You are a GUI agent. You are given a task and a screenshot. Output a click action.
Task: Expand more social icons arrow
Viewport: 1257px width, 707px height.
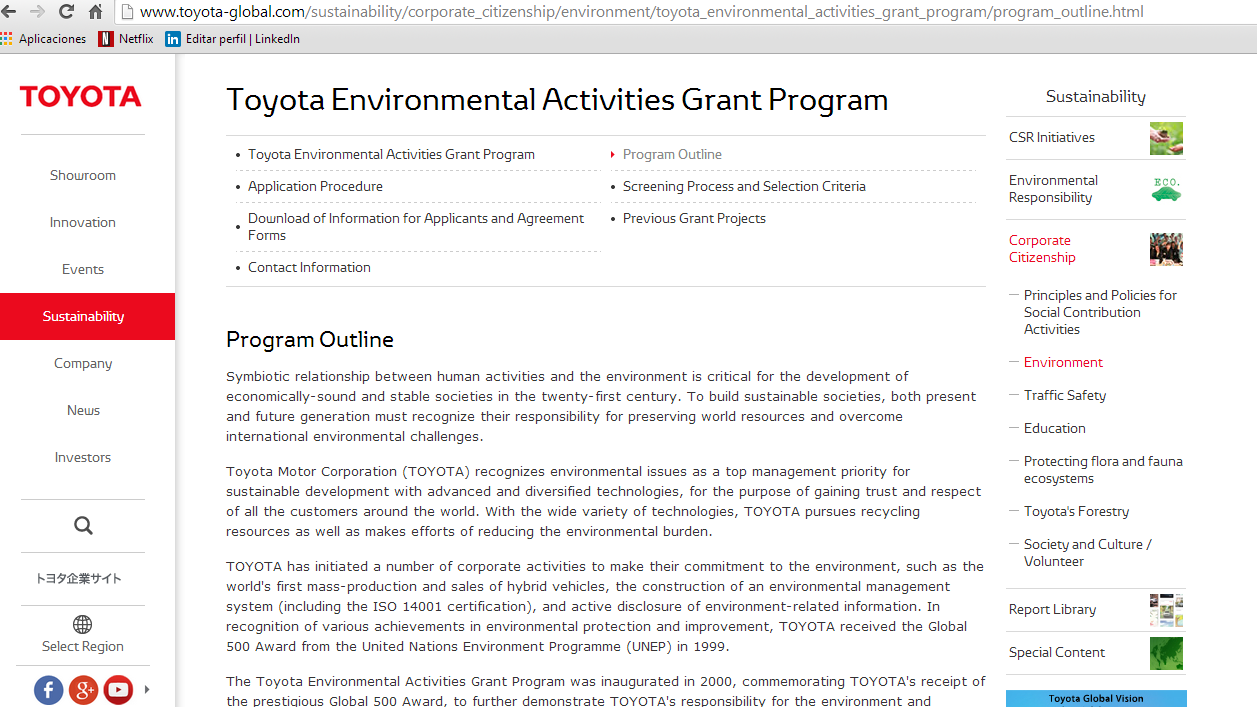click(147, 689)
